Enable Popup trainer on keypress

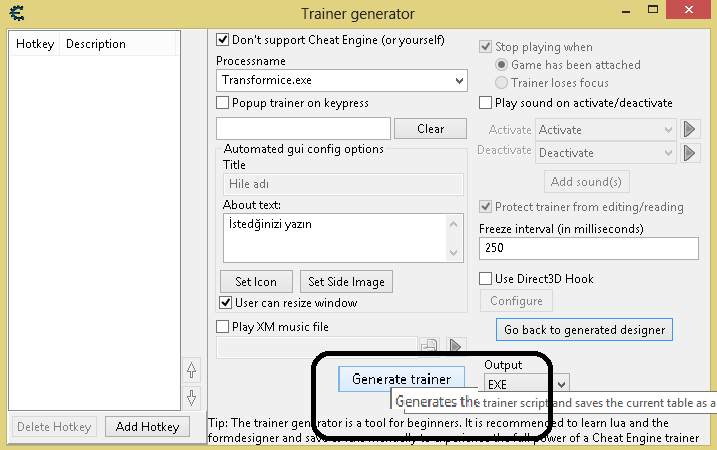point(222,102)
